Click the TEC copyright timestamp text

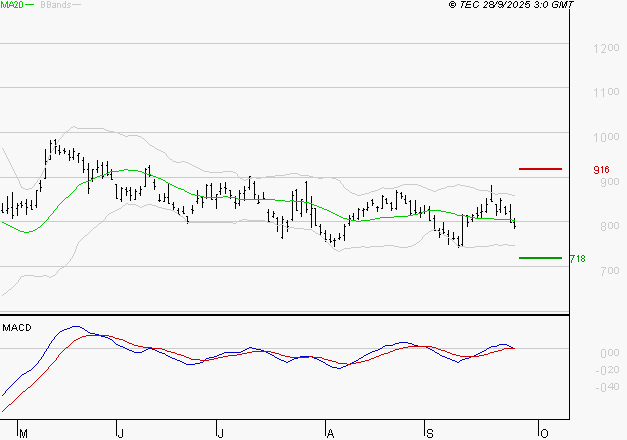[x=511, y=5]
